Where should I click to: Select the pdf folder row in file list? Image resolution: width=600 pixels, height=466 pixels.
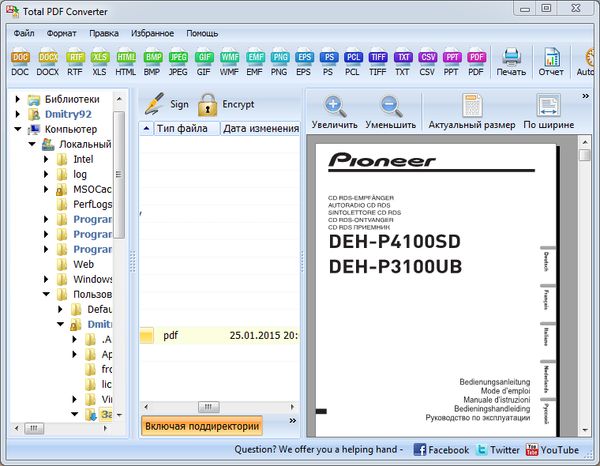[x=220, y=336]
